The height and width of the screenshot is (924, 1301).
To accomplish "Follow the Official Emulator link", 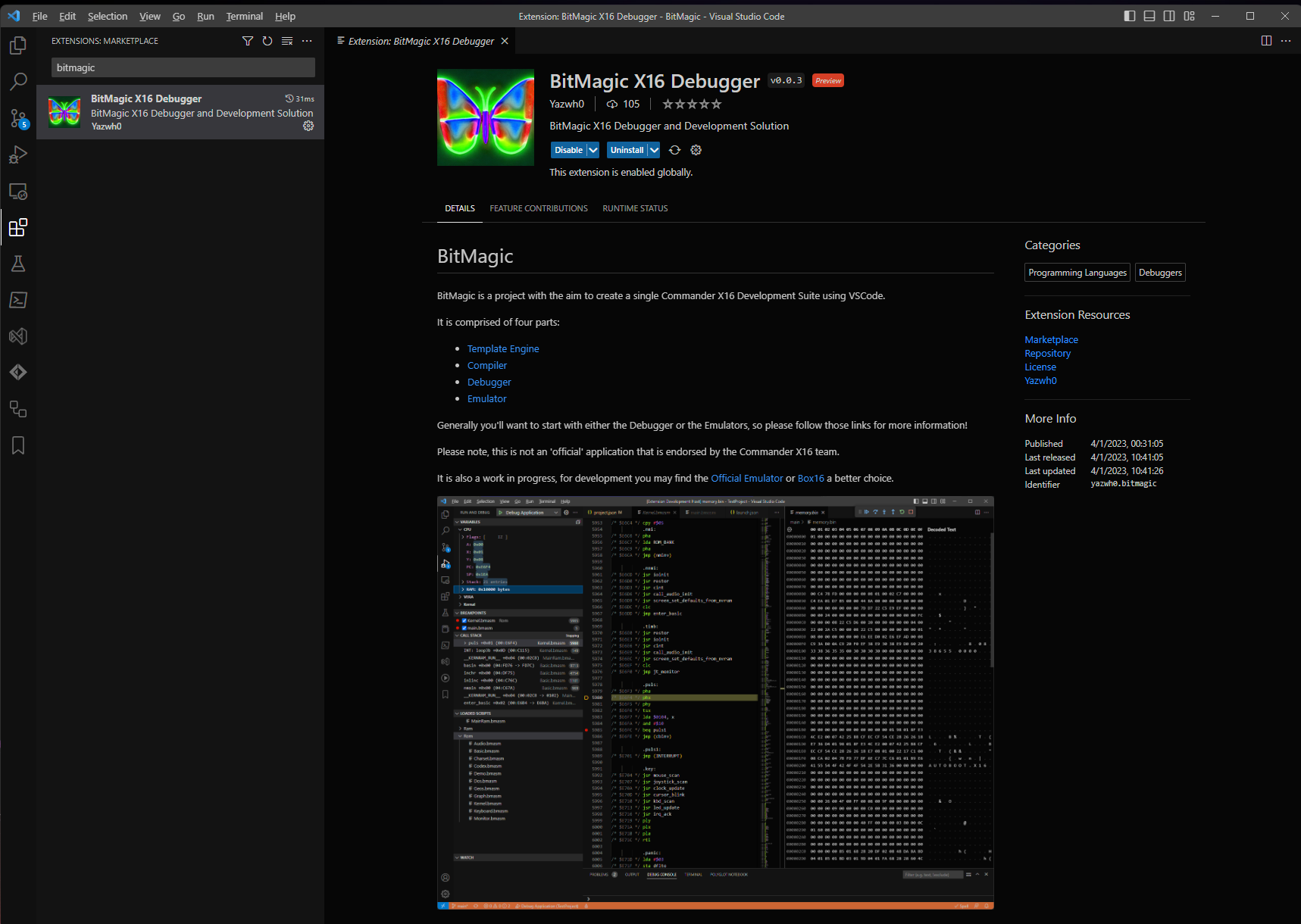I will point(747,478).
